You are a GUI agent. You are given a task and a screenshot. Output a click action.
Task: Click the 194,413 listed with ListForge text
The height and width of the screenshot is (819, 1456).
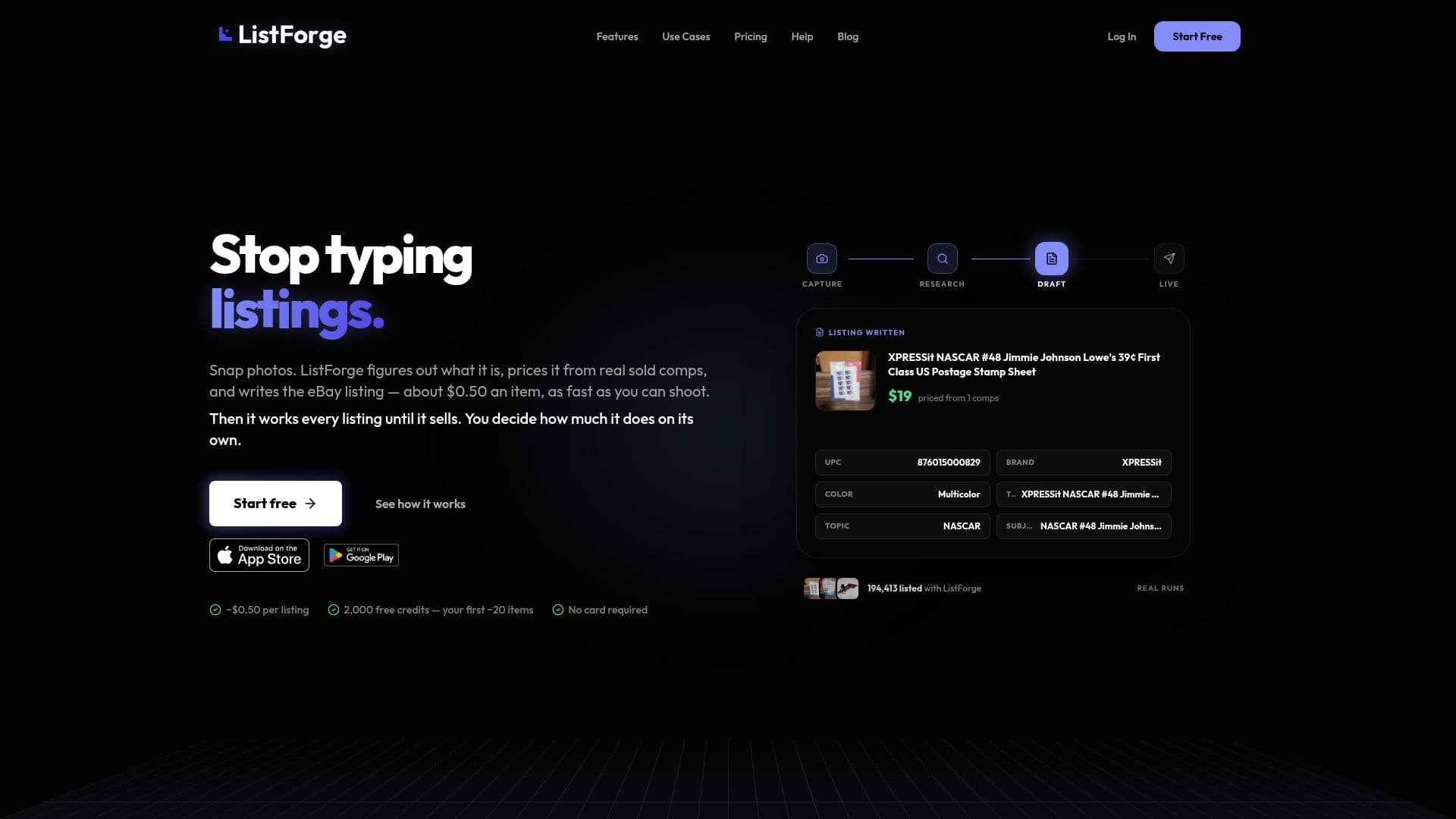(924, 588)
